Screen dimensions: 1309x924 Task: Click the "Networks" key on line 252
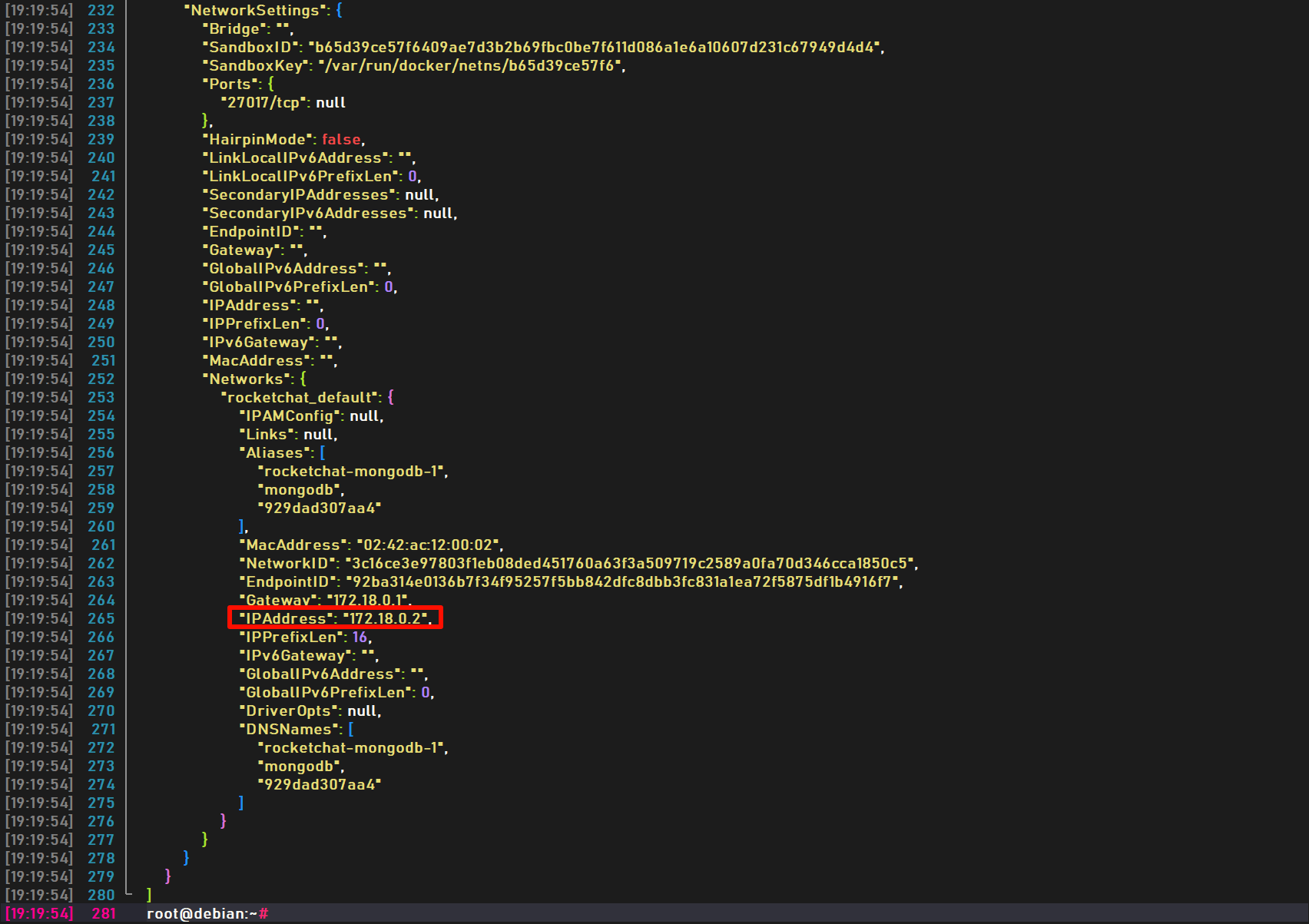point(247,379)
